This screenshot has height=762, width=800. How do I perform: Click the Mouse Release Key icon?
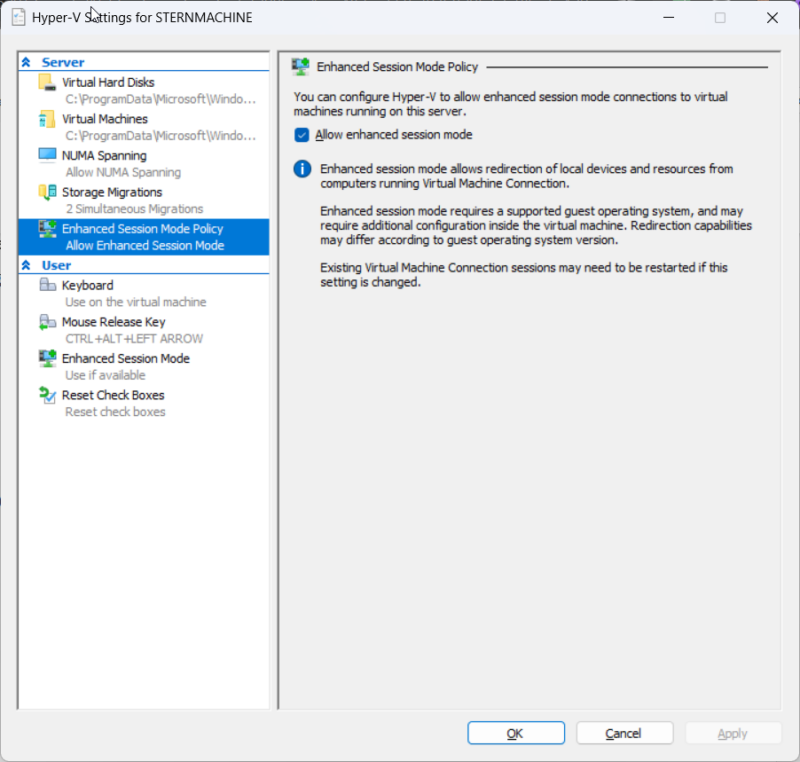click(x=47, y=322)
